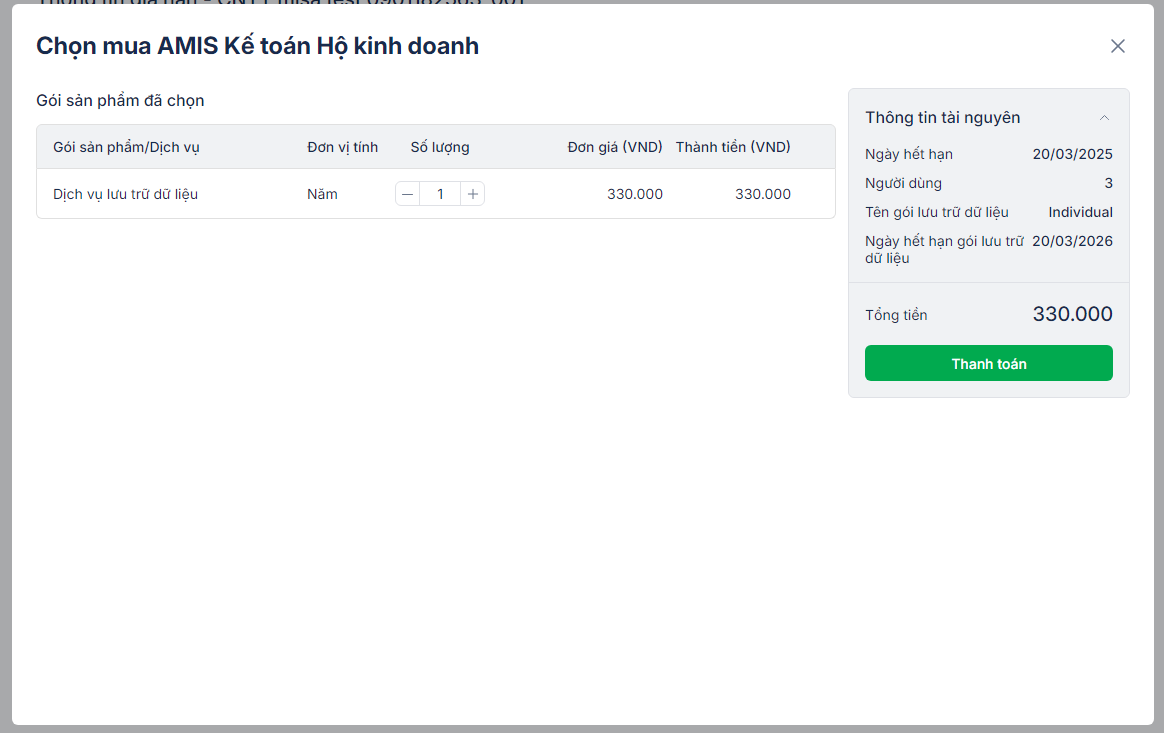The width and height of the screenshot is (1164, 733).
Task: Click the Thành tiền (VND) column header
Action: [x=733, y=147]
